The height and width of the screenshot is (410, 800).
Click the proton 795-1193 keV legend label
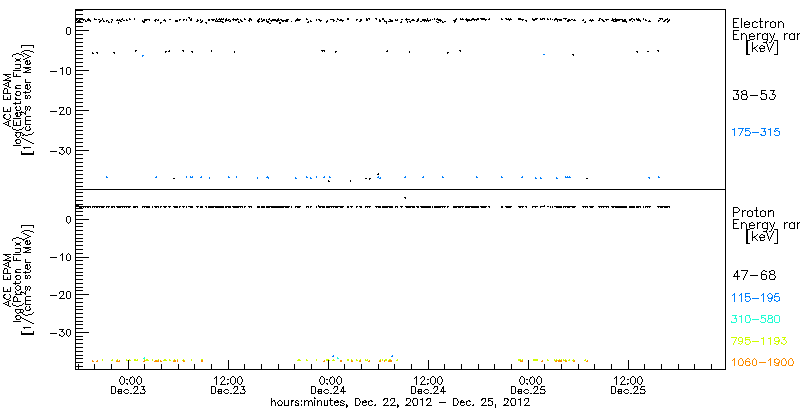[x=759, y=341]
